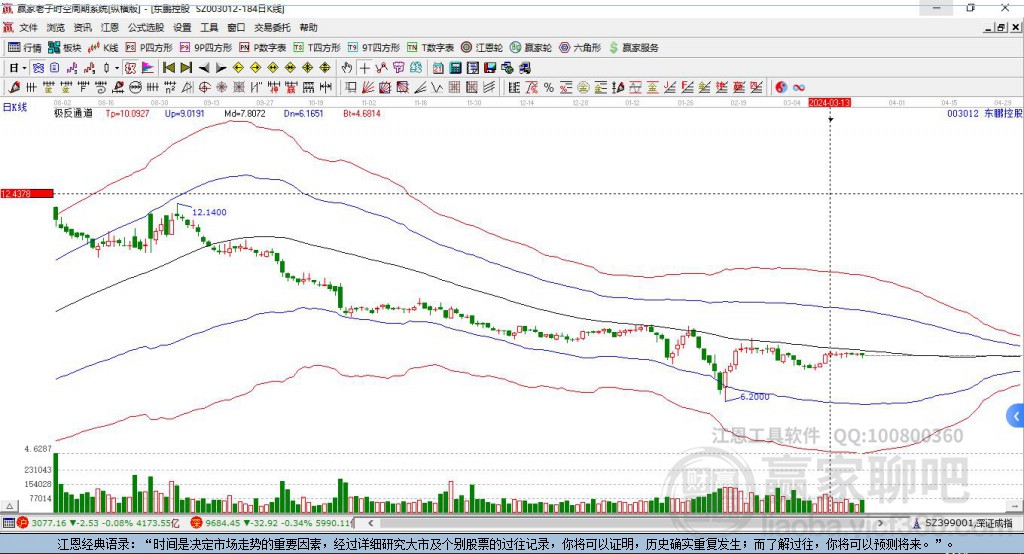Viewport: 1024px width, 554px height.
Task: Restore the inner chart child window
Action: 1000,27
